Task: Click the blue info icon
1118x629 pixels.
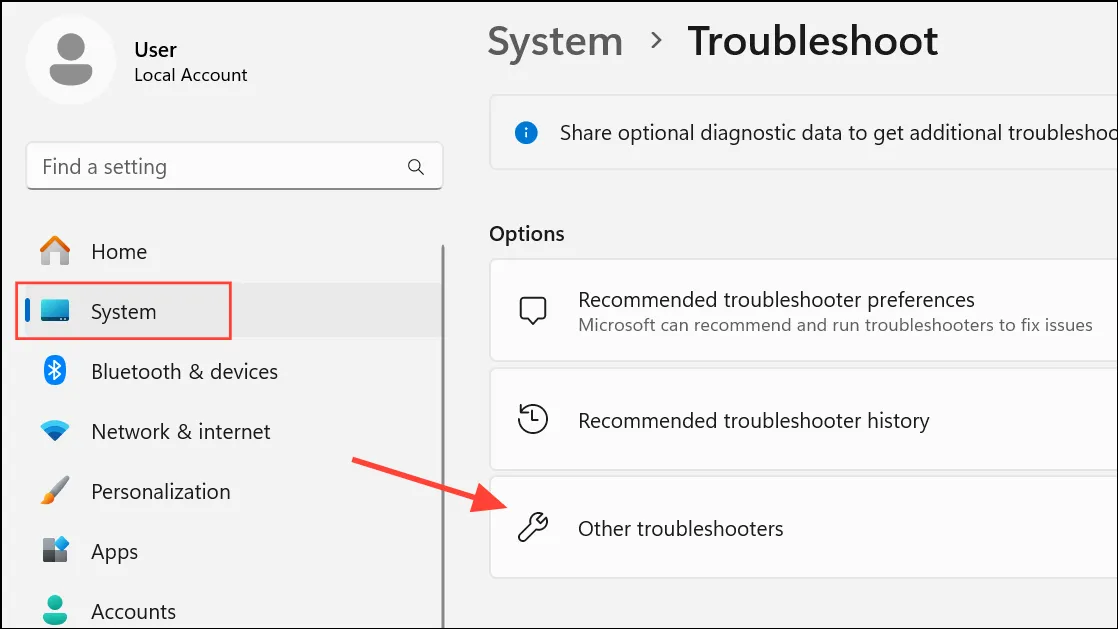Action: point(526,133)
